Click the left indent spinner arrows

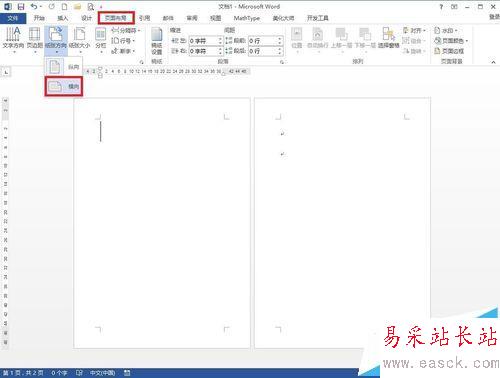tap(220, 41)
